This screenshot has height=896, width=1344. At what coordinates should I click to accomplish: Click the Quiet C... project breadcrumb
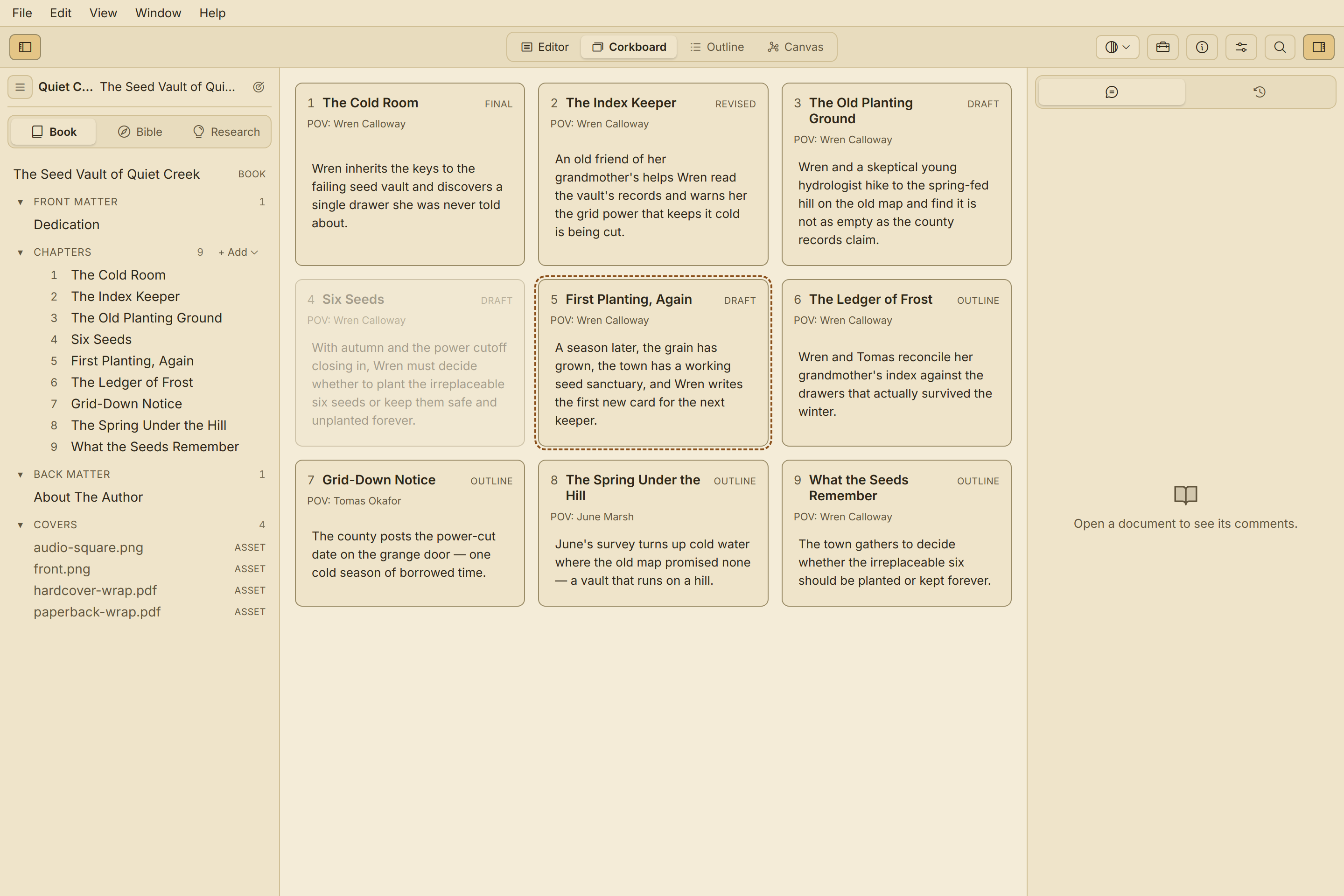[65, 87]
